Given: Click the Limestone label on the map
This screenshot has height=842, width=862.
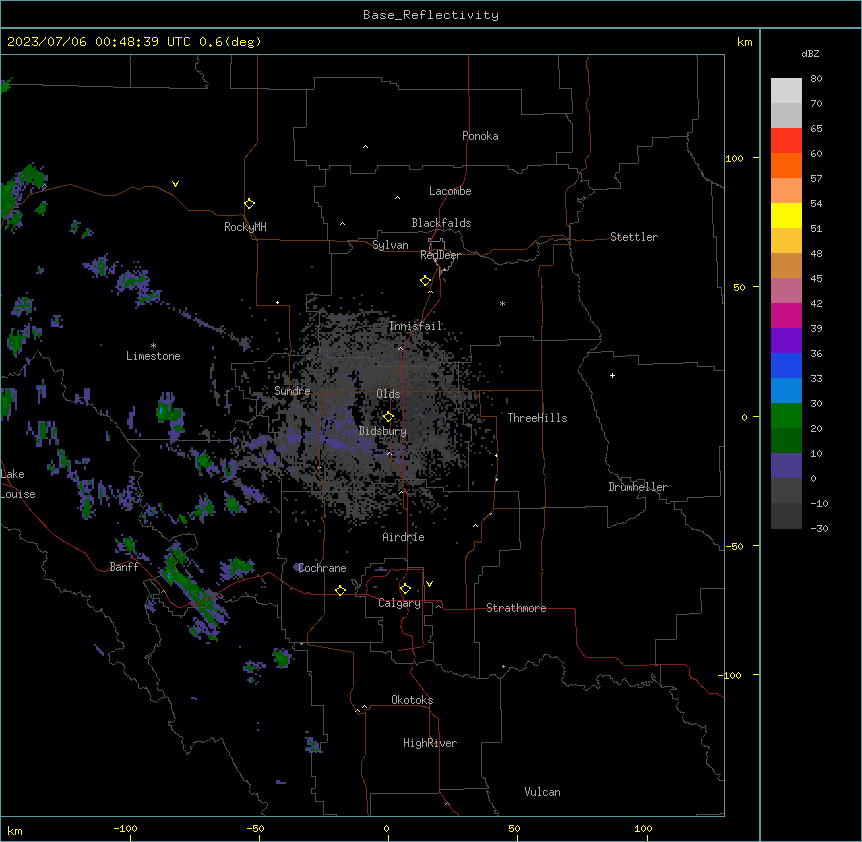Looking at the screenshot, I should click(153, 356).
